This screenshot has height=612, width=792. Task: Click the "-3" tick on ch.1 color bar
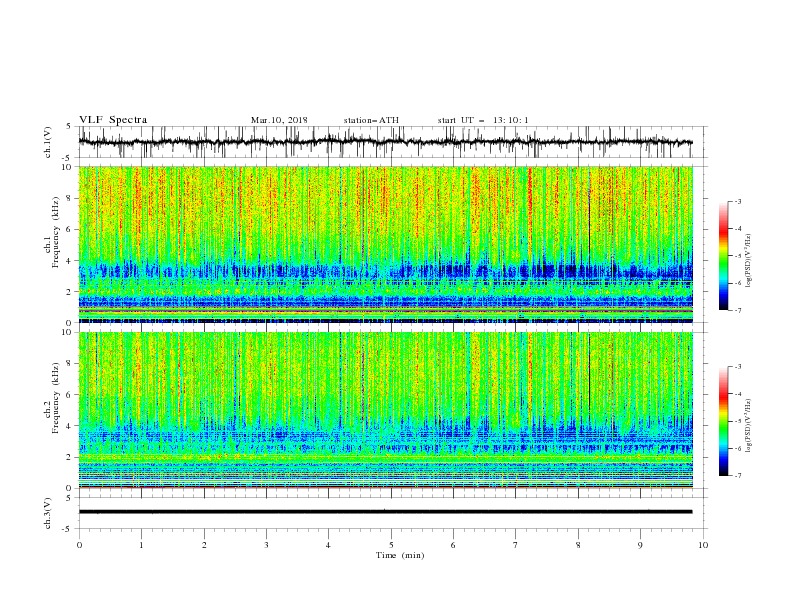pos(737,201)
